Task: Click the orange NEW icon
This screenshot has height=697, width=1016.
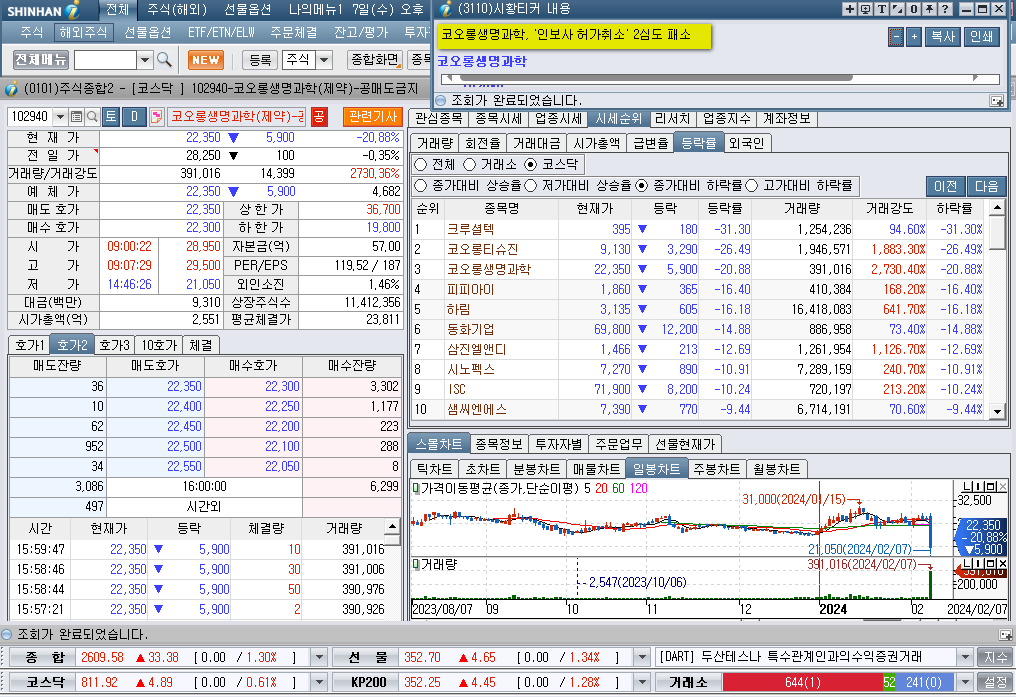Action: [205, 60]
